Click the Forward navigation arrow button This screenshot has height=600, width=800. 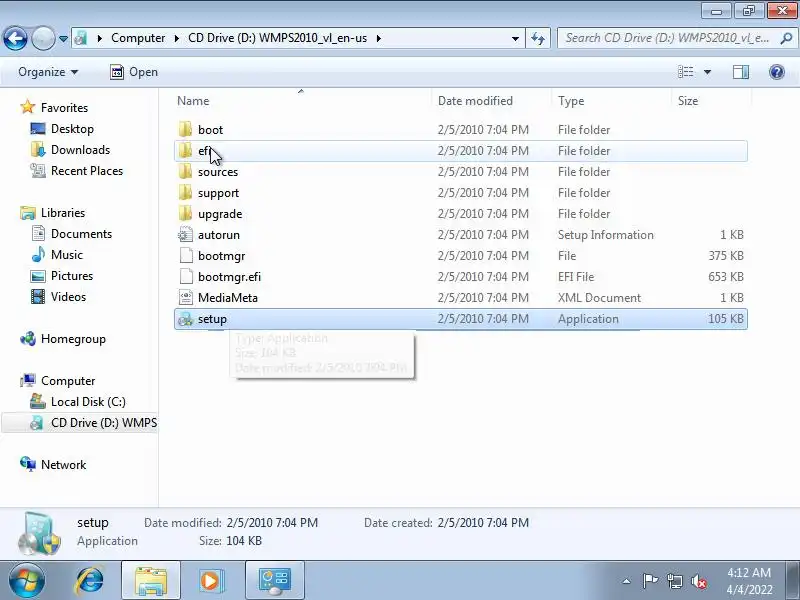pos(43,38)
